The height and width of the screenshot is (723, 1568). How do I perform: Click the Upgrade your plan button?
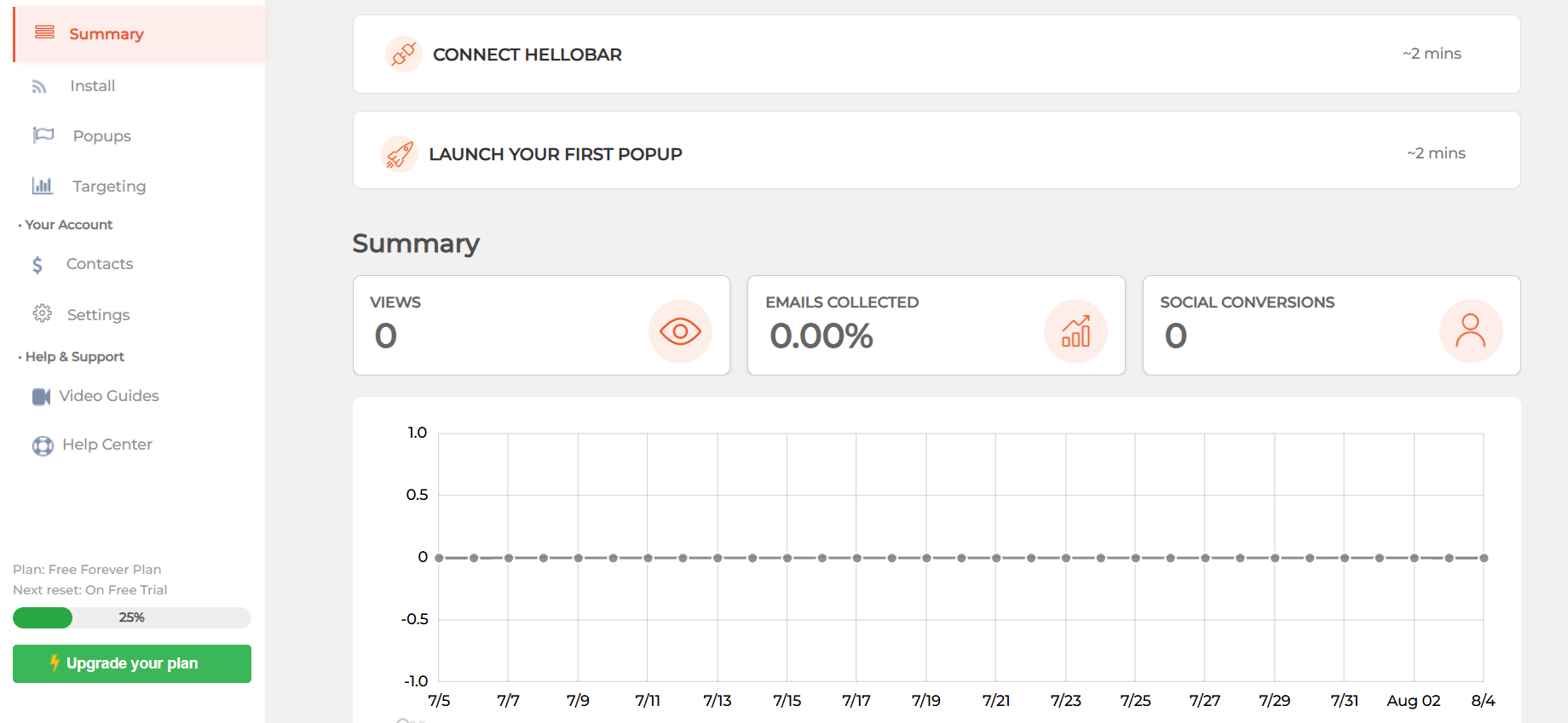[132, 663]
